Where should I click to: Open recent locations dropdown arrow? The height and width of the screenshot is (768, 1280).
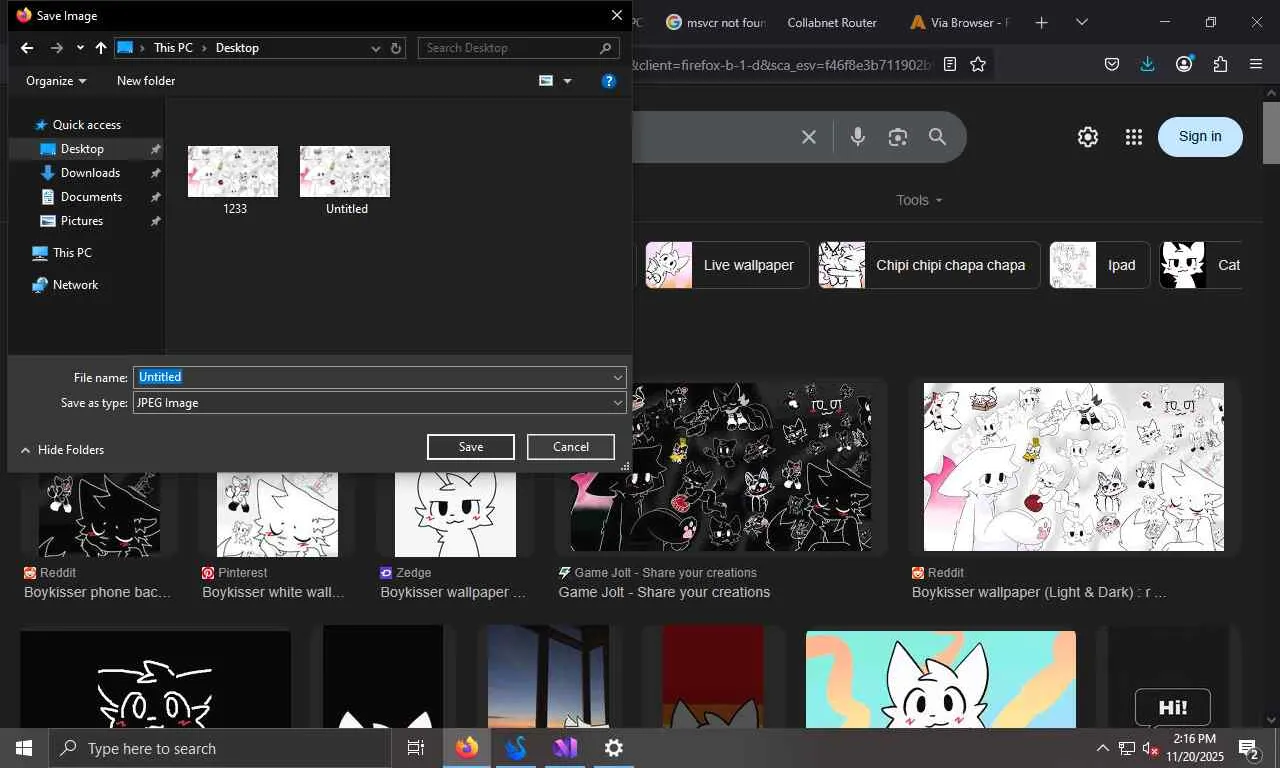[80, 48]
